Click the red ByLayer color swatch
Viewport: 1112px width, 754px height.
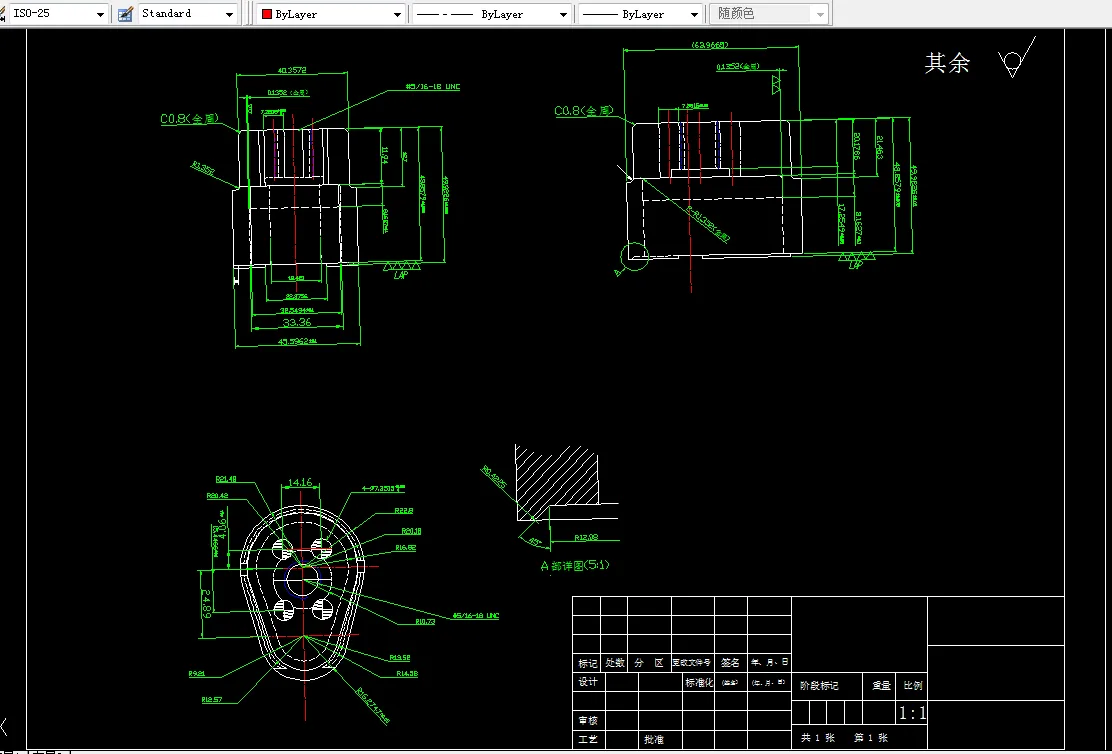[x=267, y=14]
